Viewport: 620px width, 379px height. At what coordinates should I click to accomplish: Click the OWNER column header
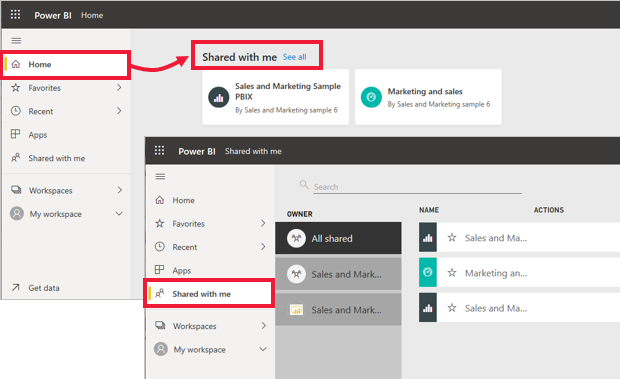click(300, 214)
